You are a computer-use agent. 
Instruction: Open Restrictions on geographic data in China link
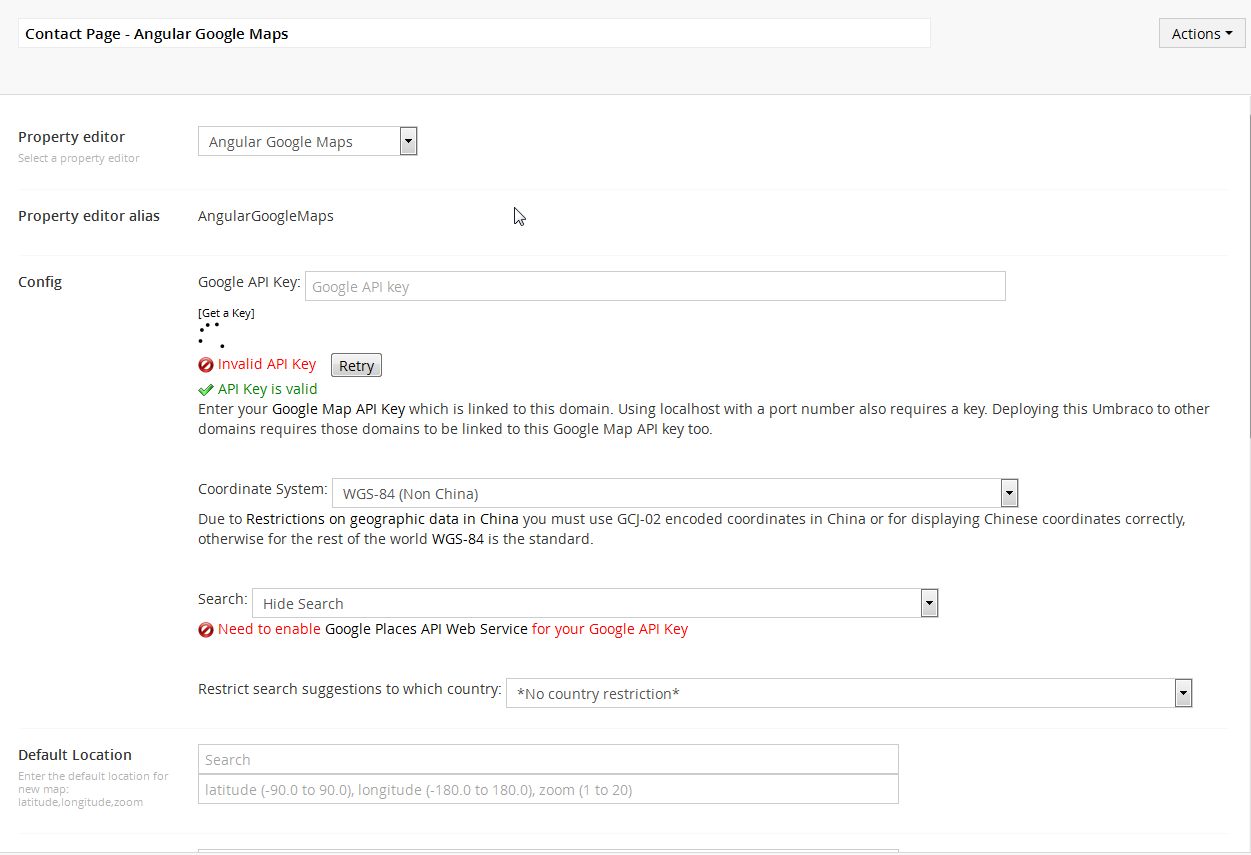[x=382, y=519]
